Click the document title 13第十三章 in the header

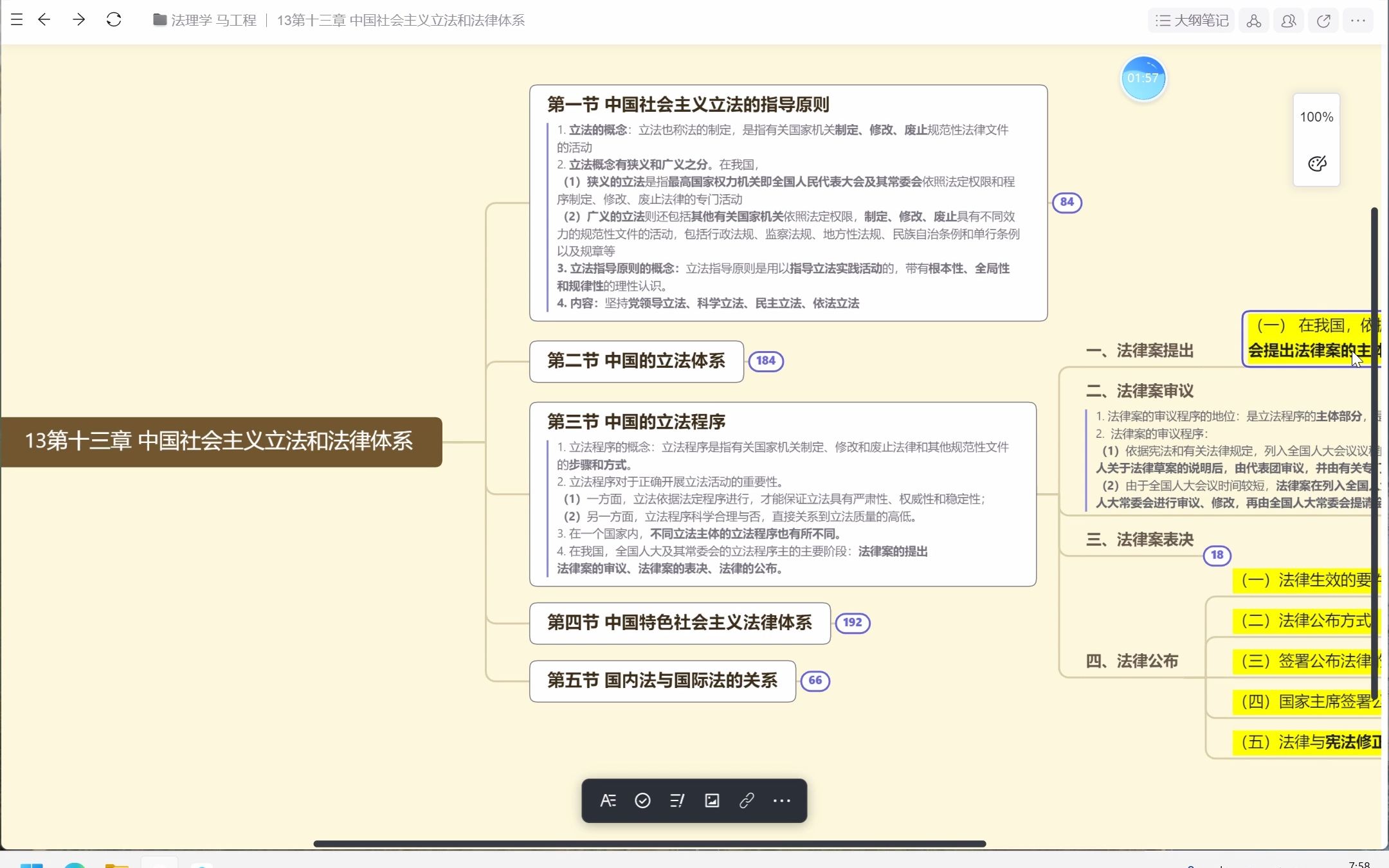coord(401,21)
